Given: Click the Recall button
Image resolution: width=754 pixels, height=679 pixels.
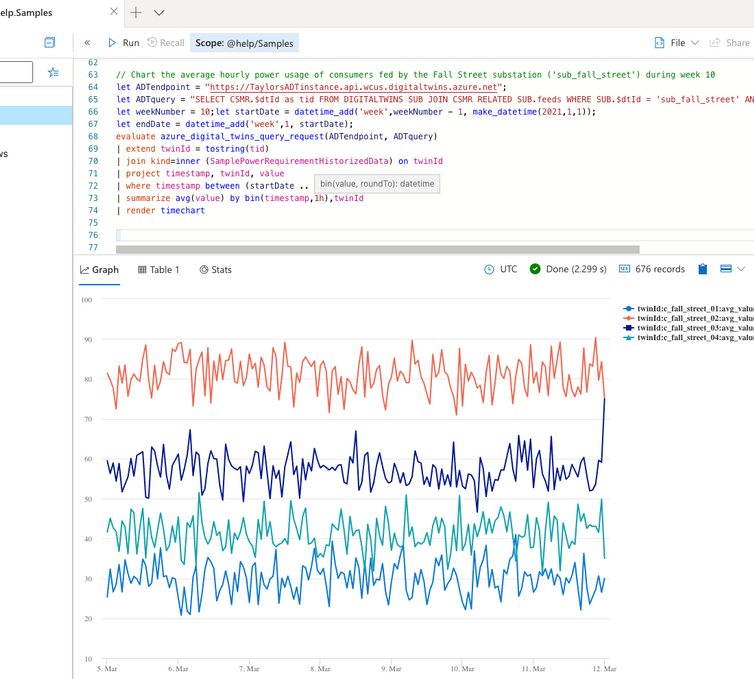Looking at the screenshot, I should pos(166,43).
